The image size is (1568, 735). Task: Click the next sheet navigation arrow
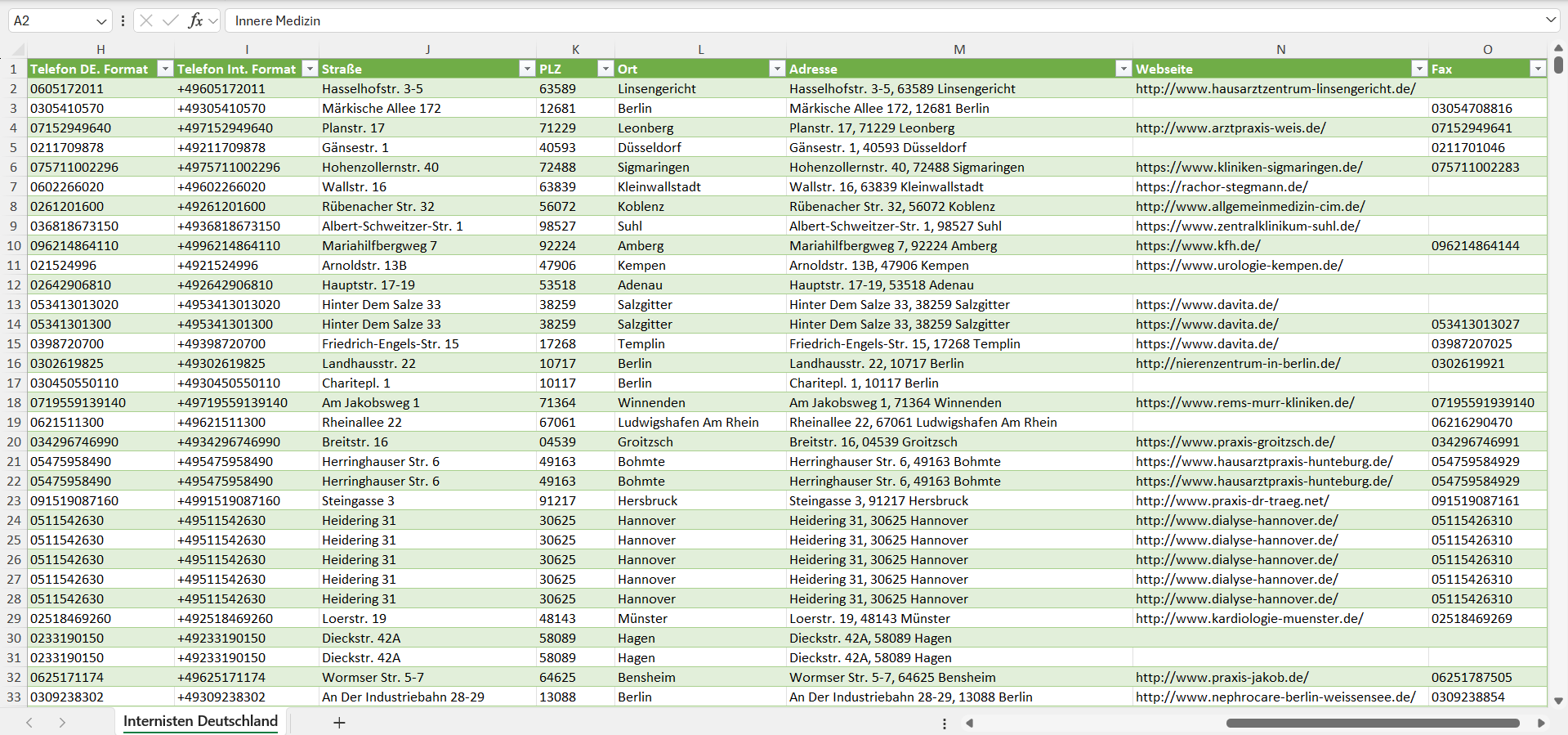62,723
